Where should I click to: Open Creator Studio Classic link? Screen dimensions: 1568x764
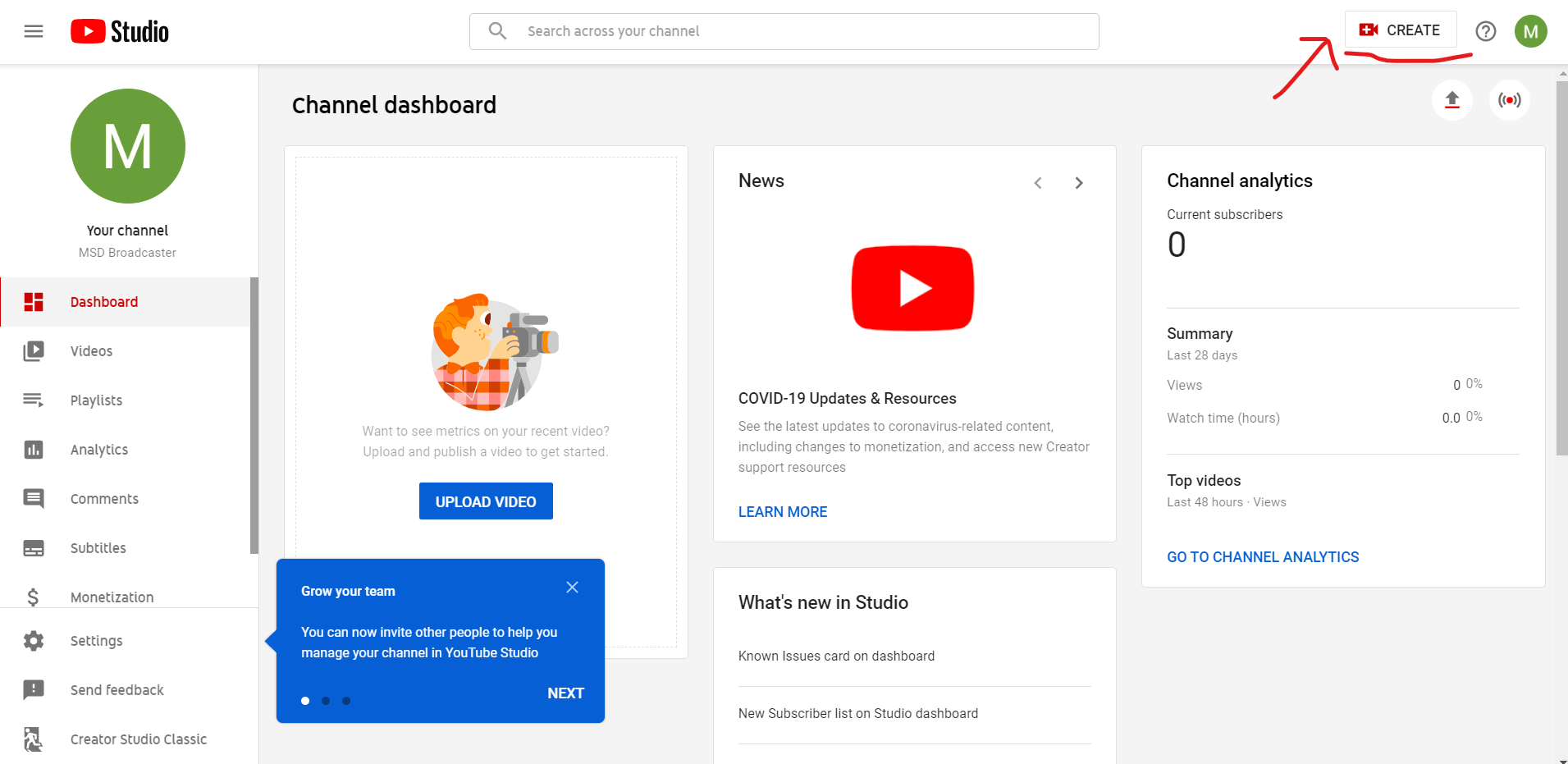pos(129,739)
